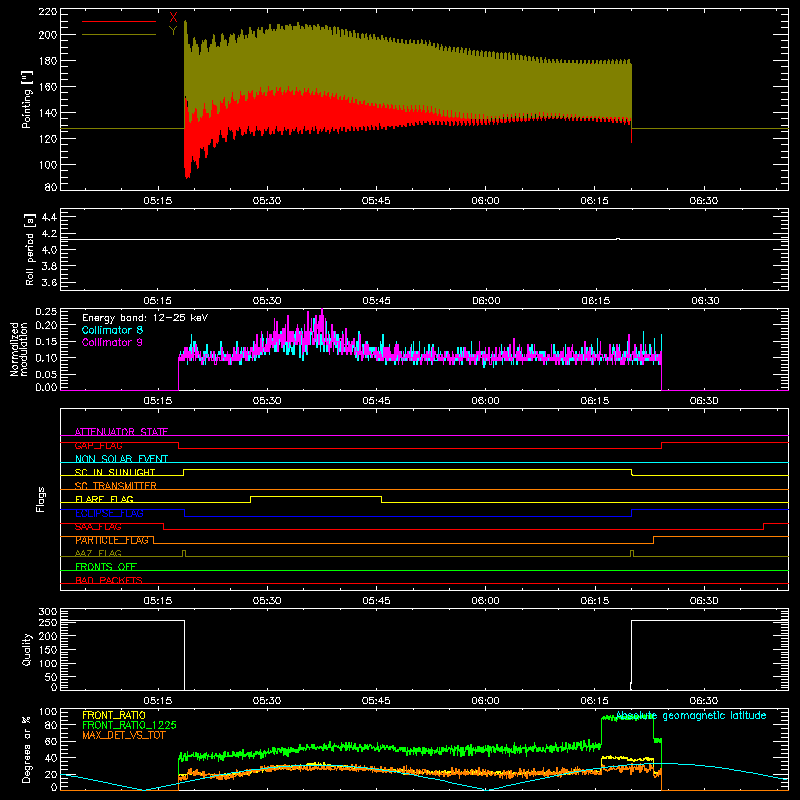The height and width of the screenshot is (800, 800).
Task: Click the SC_IN_SUNLIGHT flag label
Action: 115,472
